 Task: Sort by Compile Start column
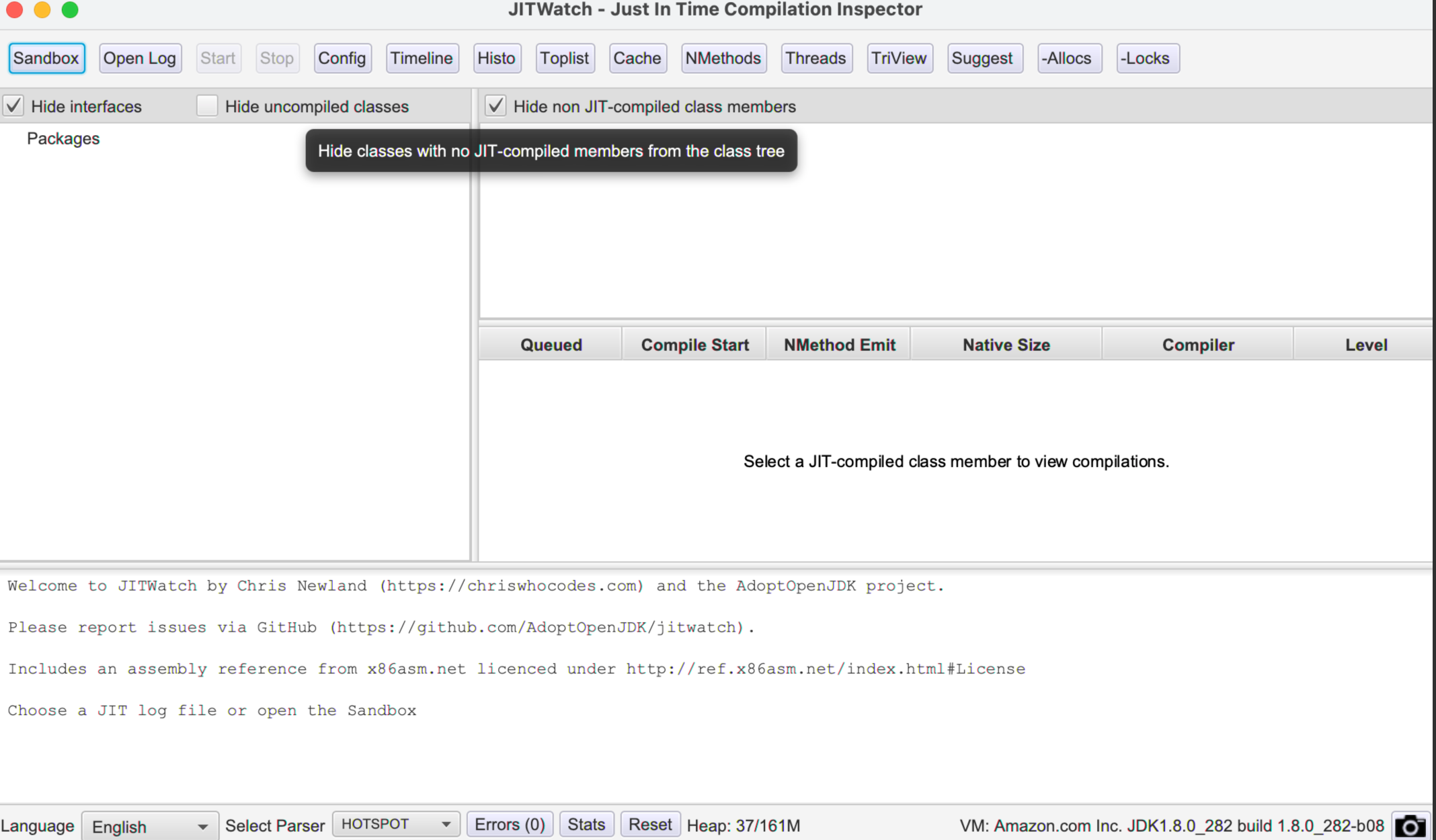pos(694,345)
